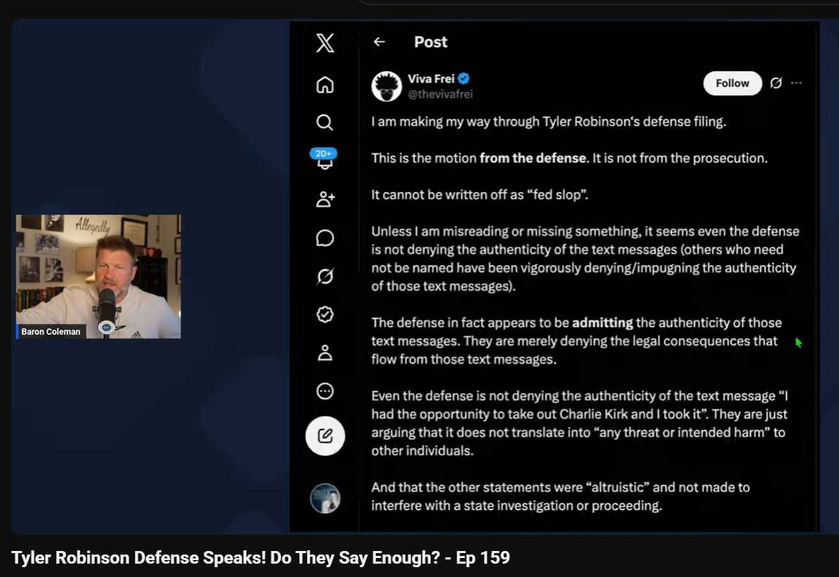839x577 pixels.
Task: Click Grok icon next to Follow button
Action: point(776,83)
